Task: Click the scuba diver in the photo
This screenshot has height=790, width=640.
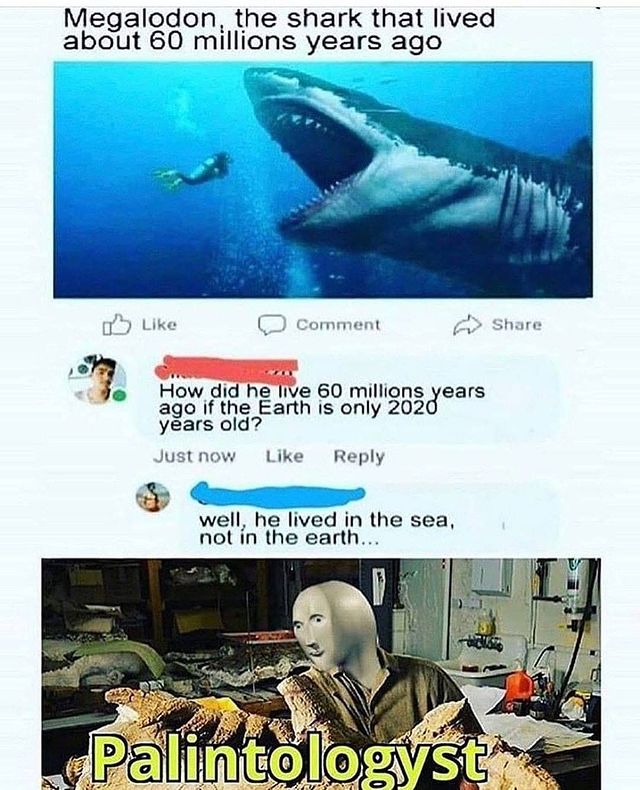Action: [193, 171]
